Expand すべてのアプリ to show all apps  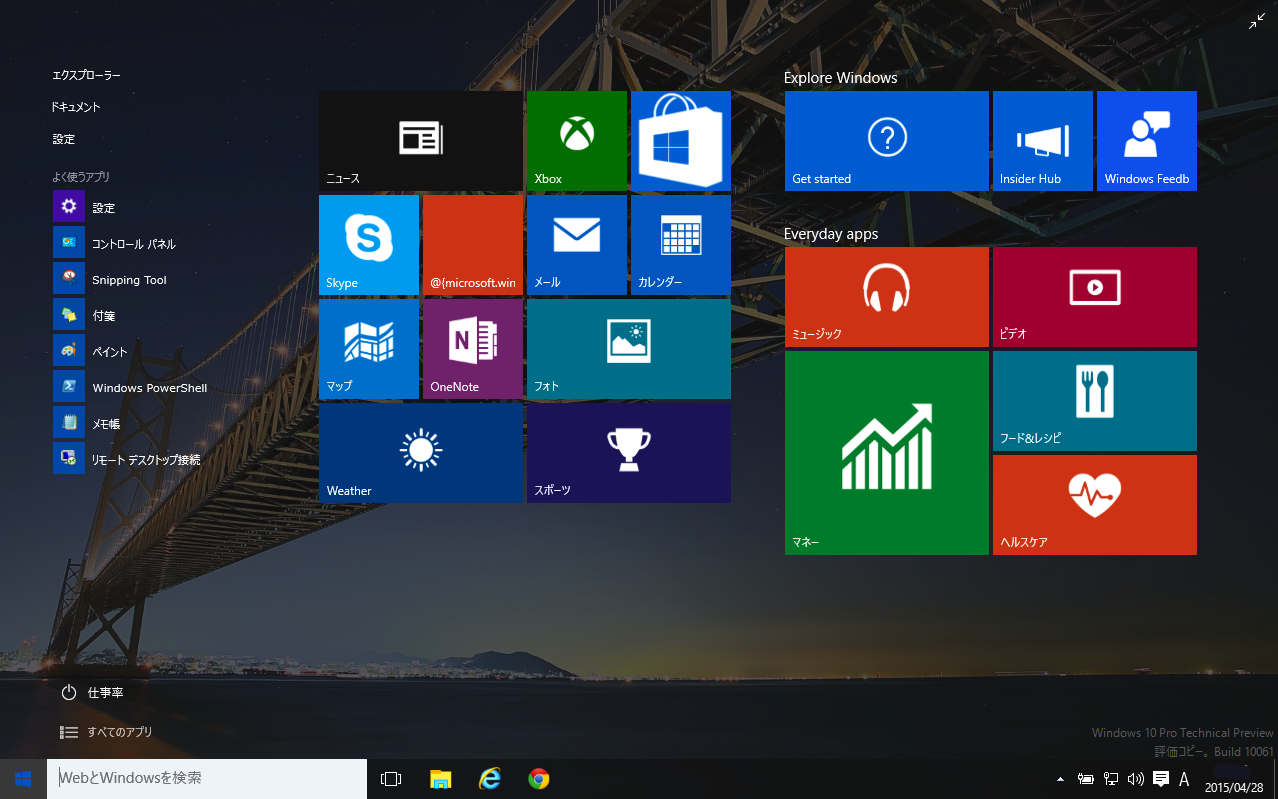(104, 732)
